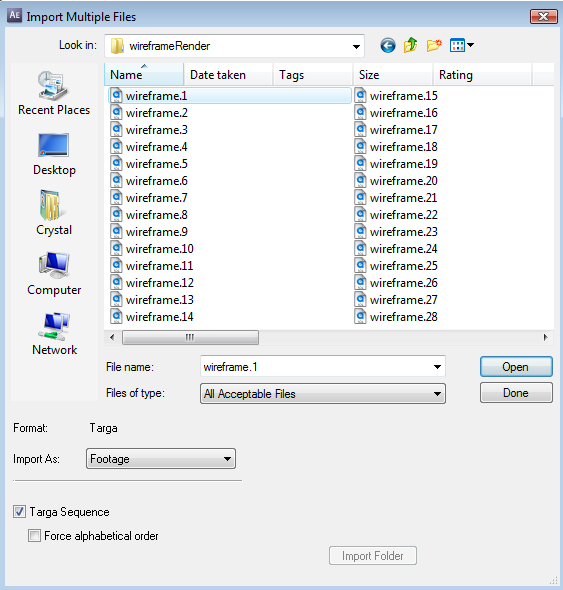This screenshot has width=563, height=590.
Task: Sort by the Size column header
Action: click(x=393, y=75)
